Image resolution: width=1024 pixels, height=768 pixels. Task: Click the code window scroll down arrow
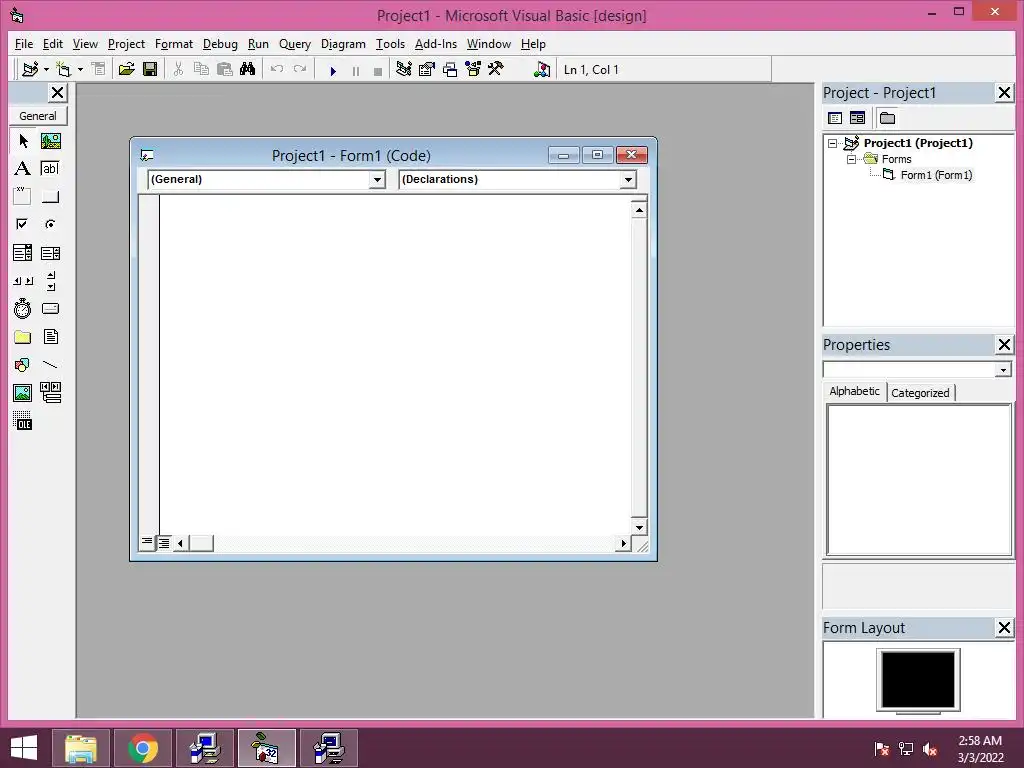[639, 526]
